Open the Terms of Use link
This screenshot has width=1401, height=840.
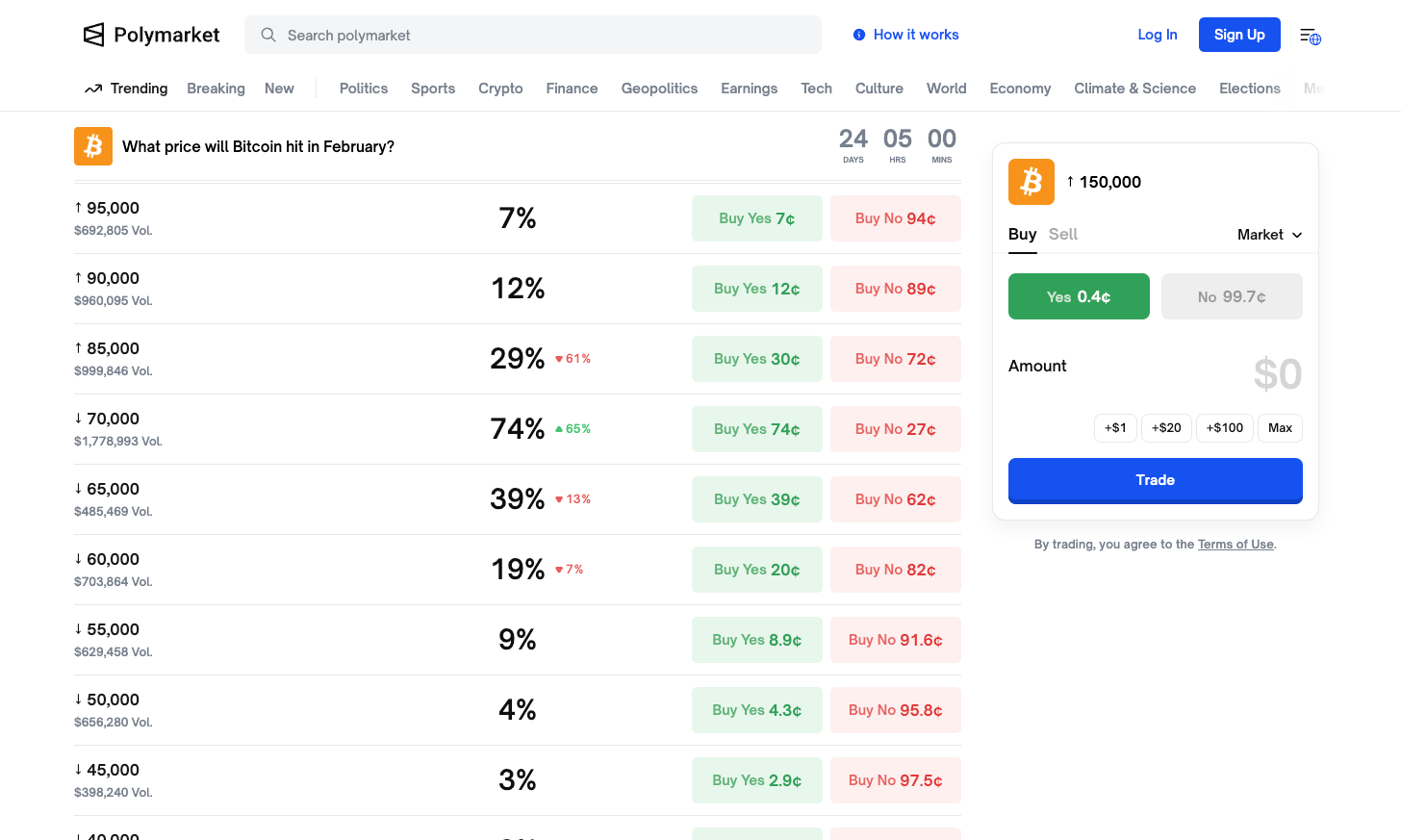pos(1235,544)
